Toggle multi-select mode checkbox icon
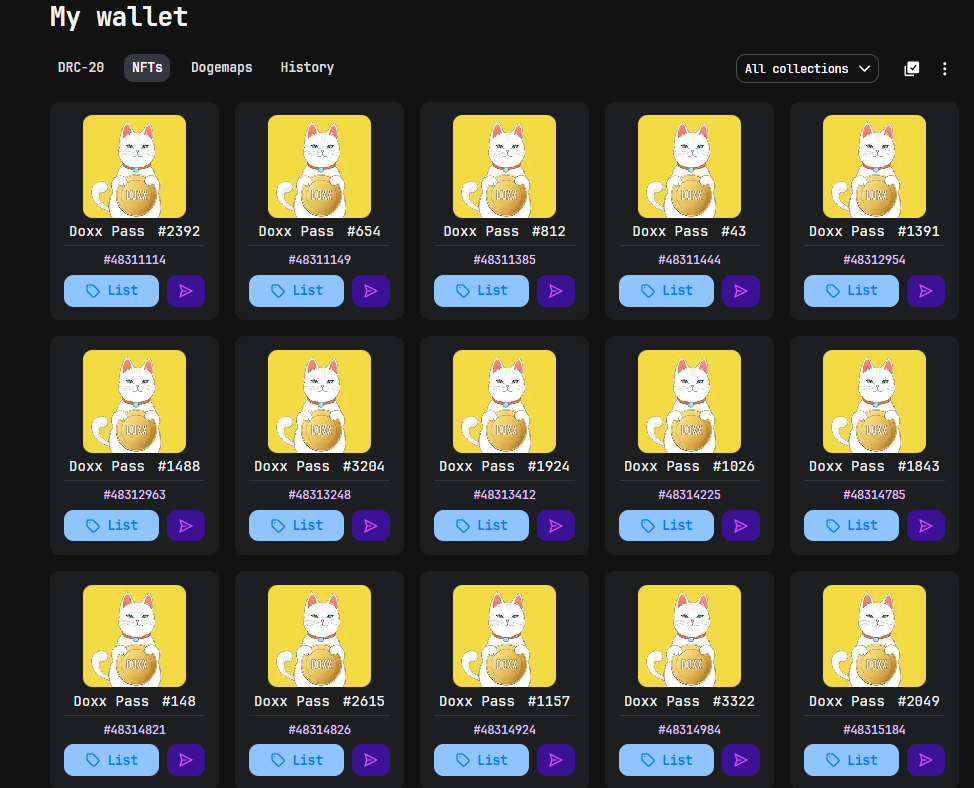 pyautogui.click(x=911, y=68)
